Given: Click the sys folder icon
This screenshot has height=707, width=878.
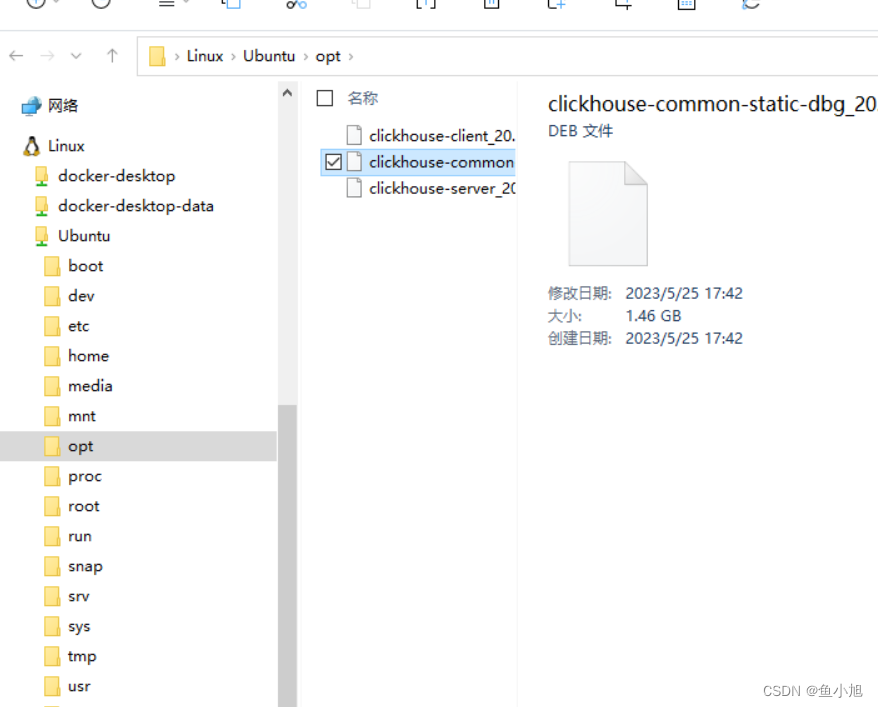Looking at the screenshot, I should (52, 626).
